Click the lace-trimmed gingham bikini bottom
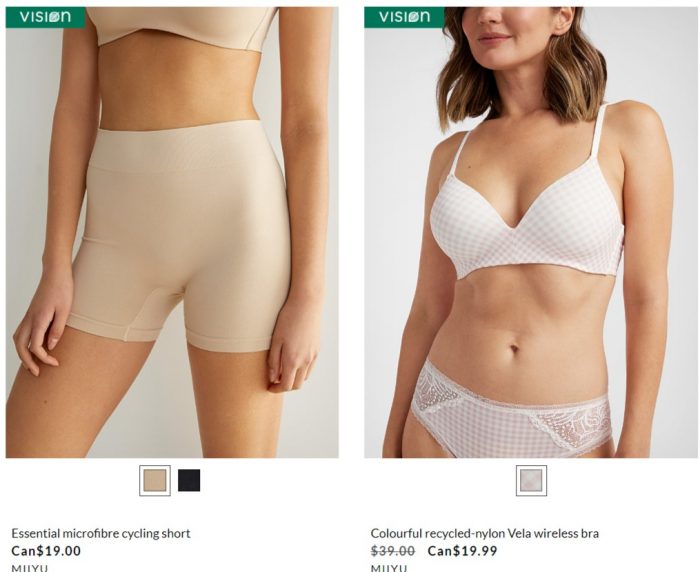The image size is (700, 572). coord(511,413)
